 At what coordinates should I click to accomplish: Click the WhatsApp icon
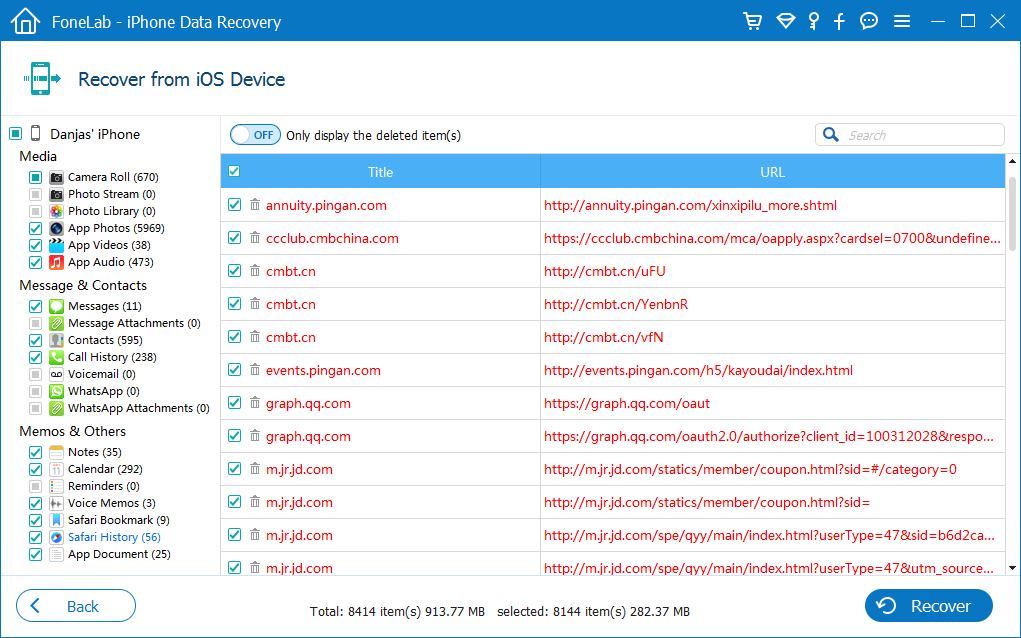[x=57, y=391]
